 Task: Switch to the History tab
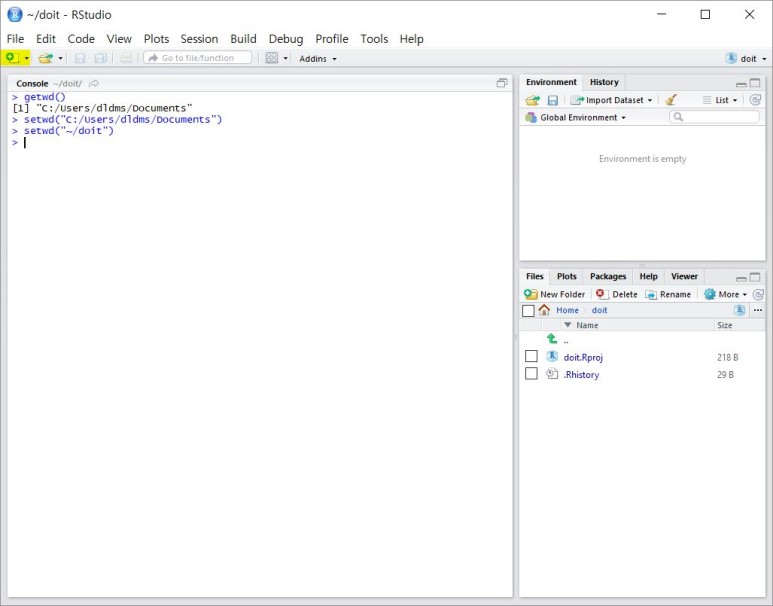604,82
